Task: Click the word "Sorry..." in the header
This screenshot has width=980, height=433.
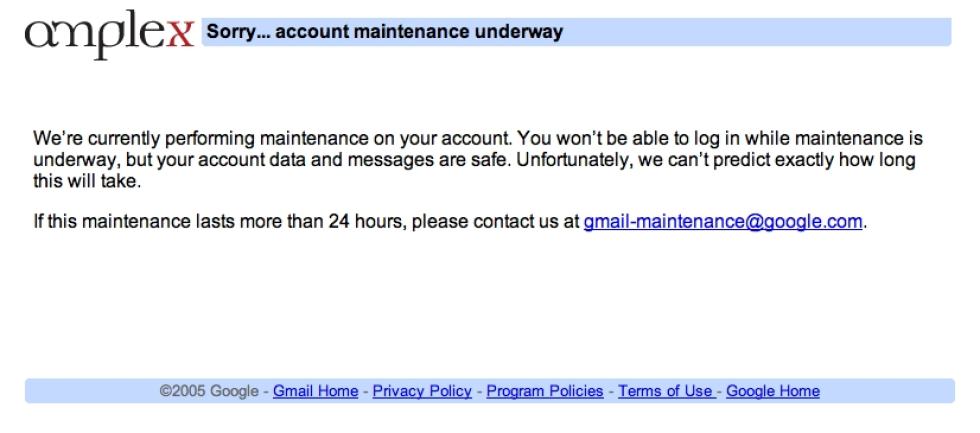Action: coord(237,32)
